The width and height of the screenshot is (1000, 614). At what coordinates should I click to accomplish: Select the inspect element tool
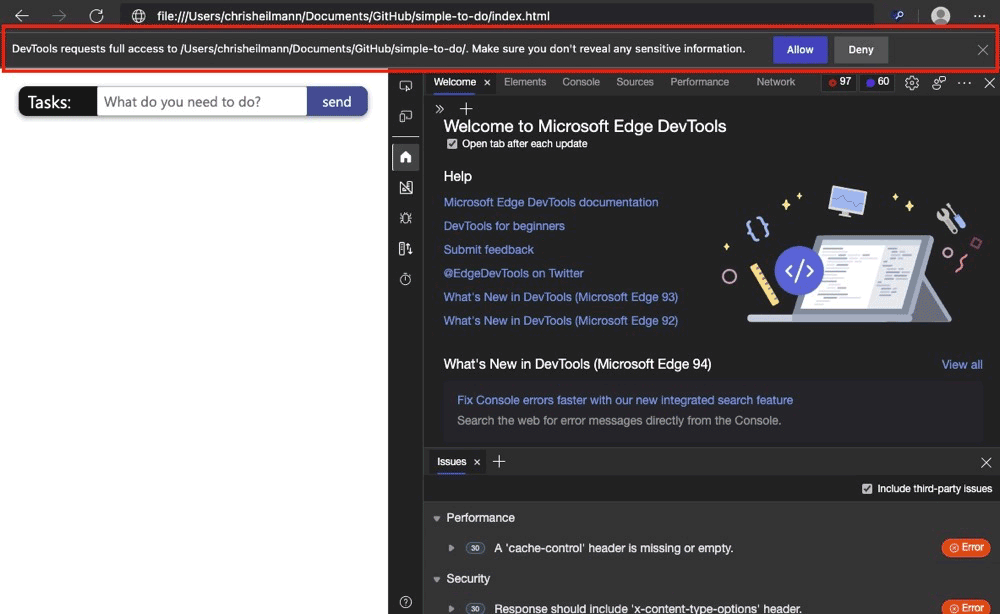click(405, 85)
